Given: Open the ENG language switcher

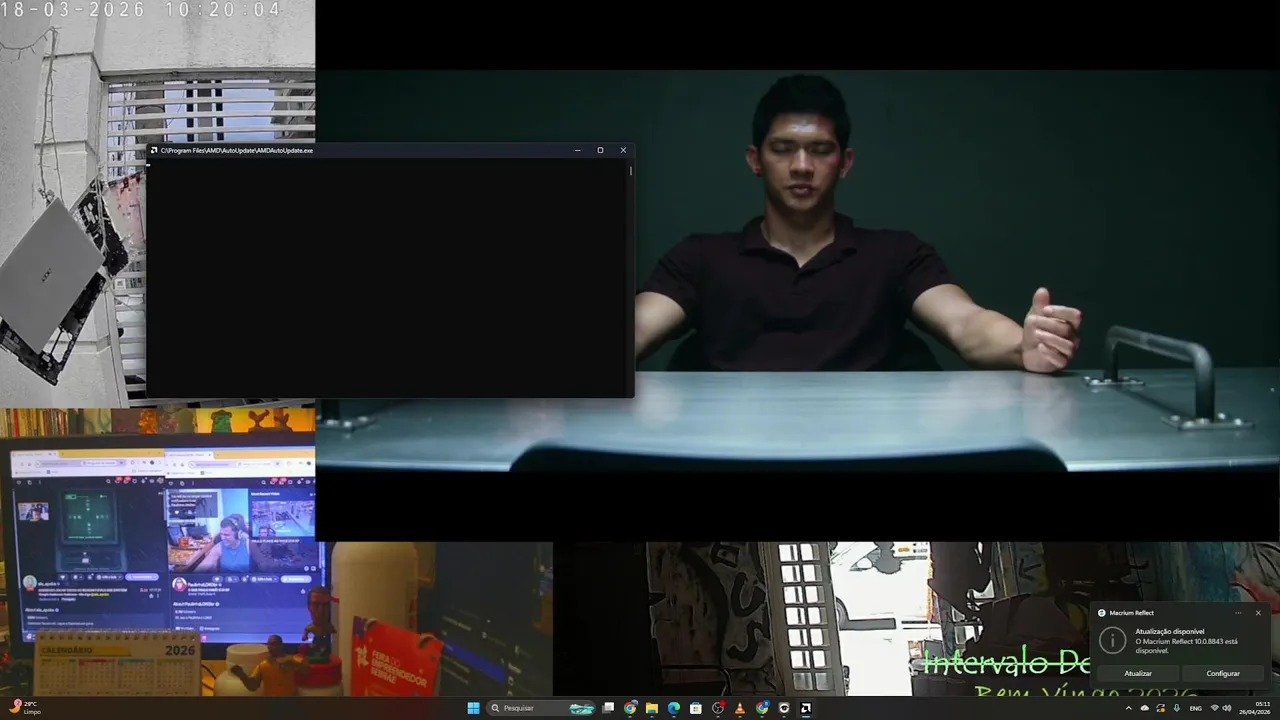Looking at the screenshot, I should (1196, 708).
